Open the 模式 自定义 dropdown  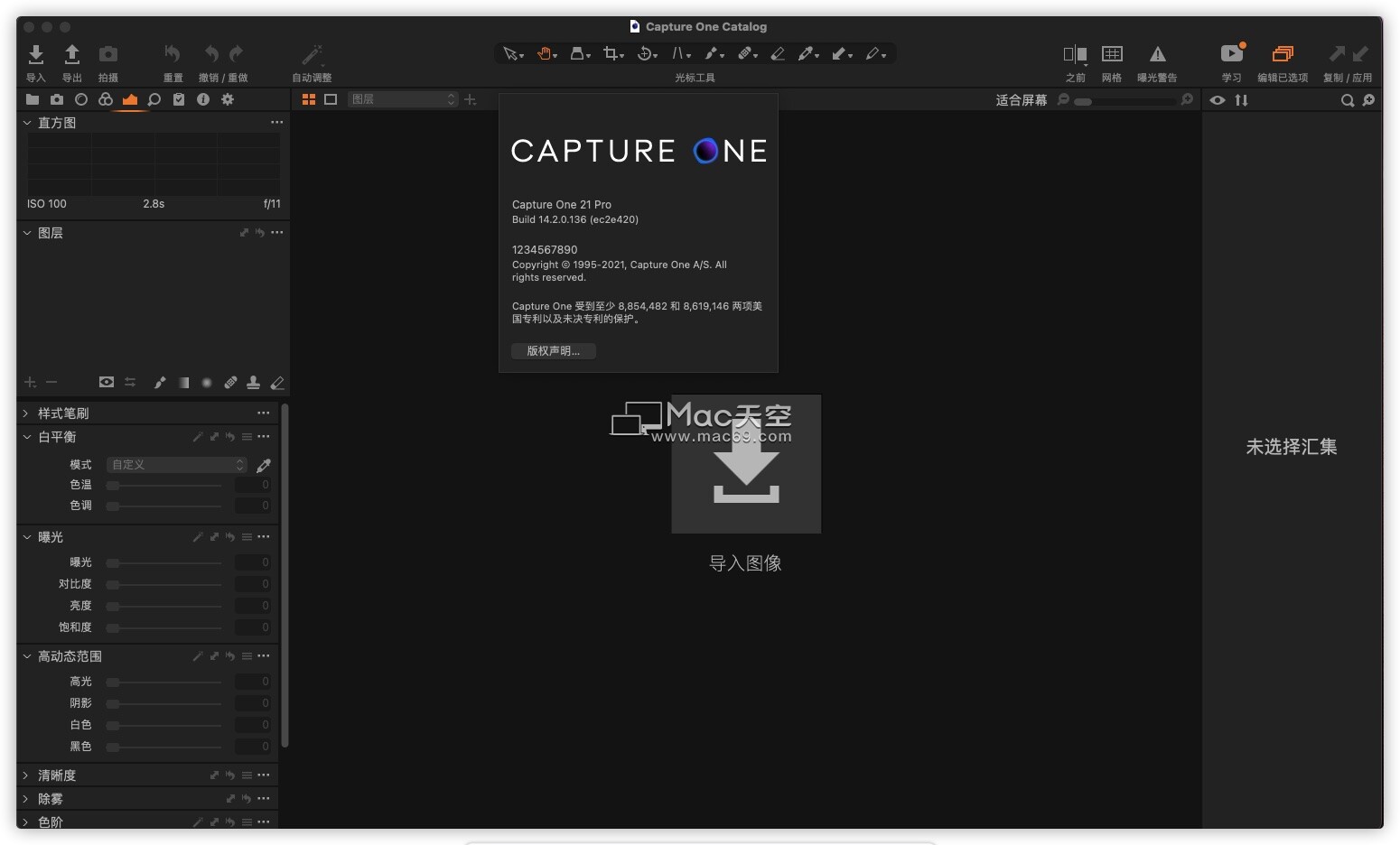coord(177,465)
